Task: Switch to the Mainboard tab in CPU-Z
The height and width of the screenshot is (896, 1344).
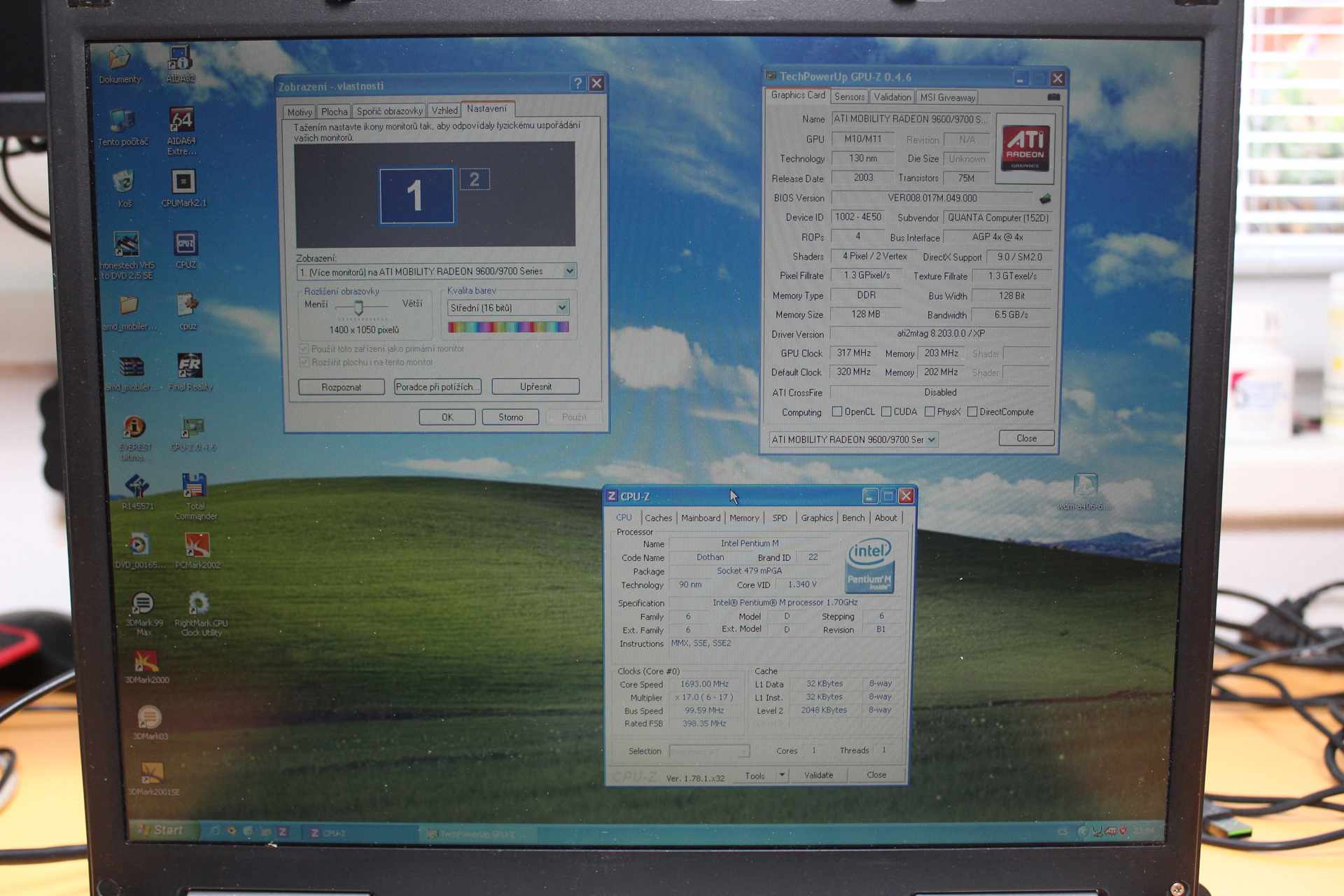Action: [x=701, y=518]
